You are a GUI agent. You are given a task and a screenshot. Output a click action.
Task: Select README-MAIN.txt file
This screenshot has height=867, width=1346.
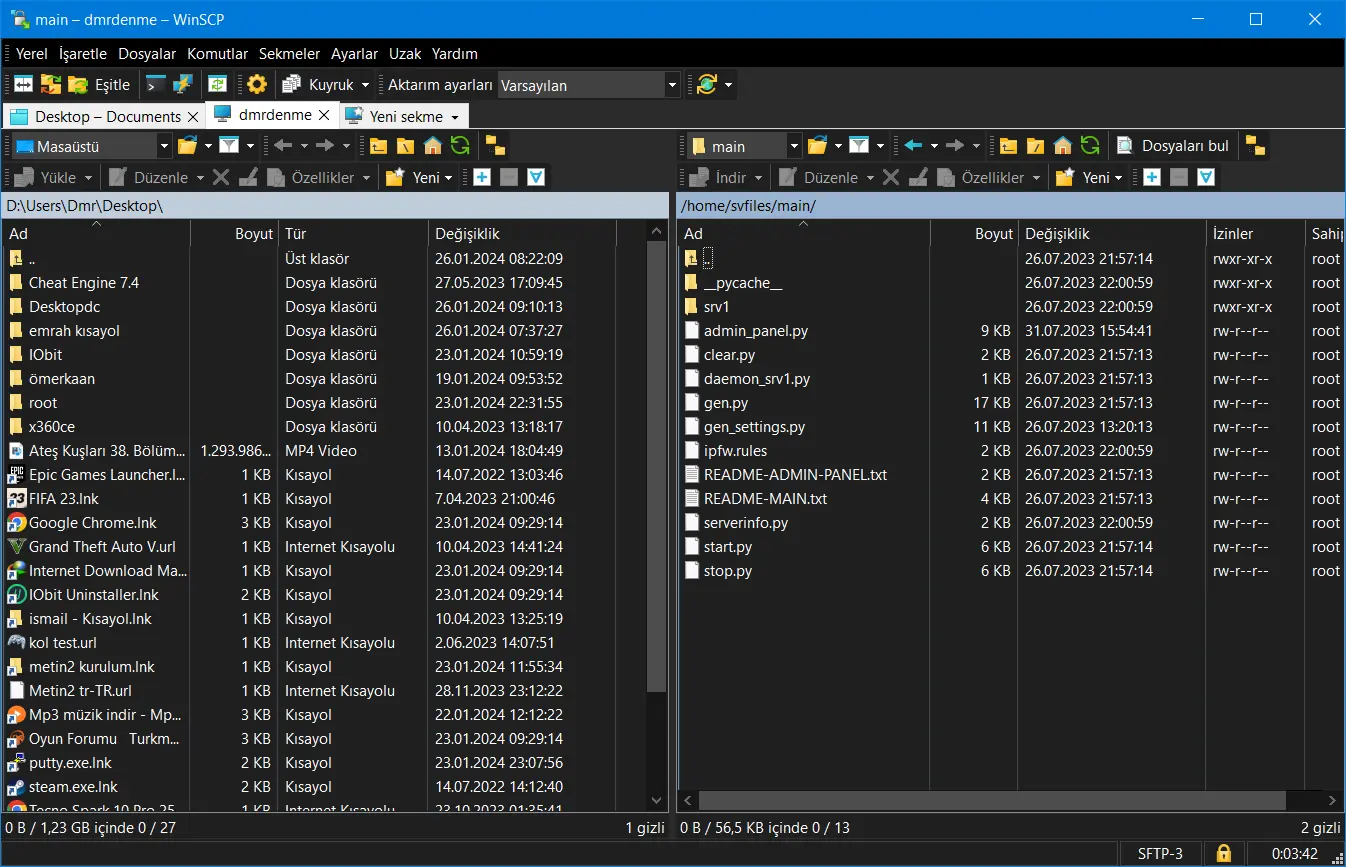[765, 499]
